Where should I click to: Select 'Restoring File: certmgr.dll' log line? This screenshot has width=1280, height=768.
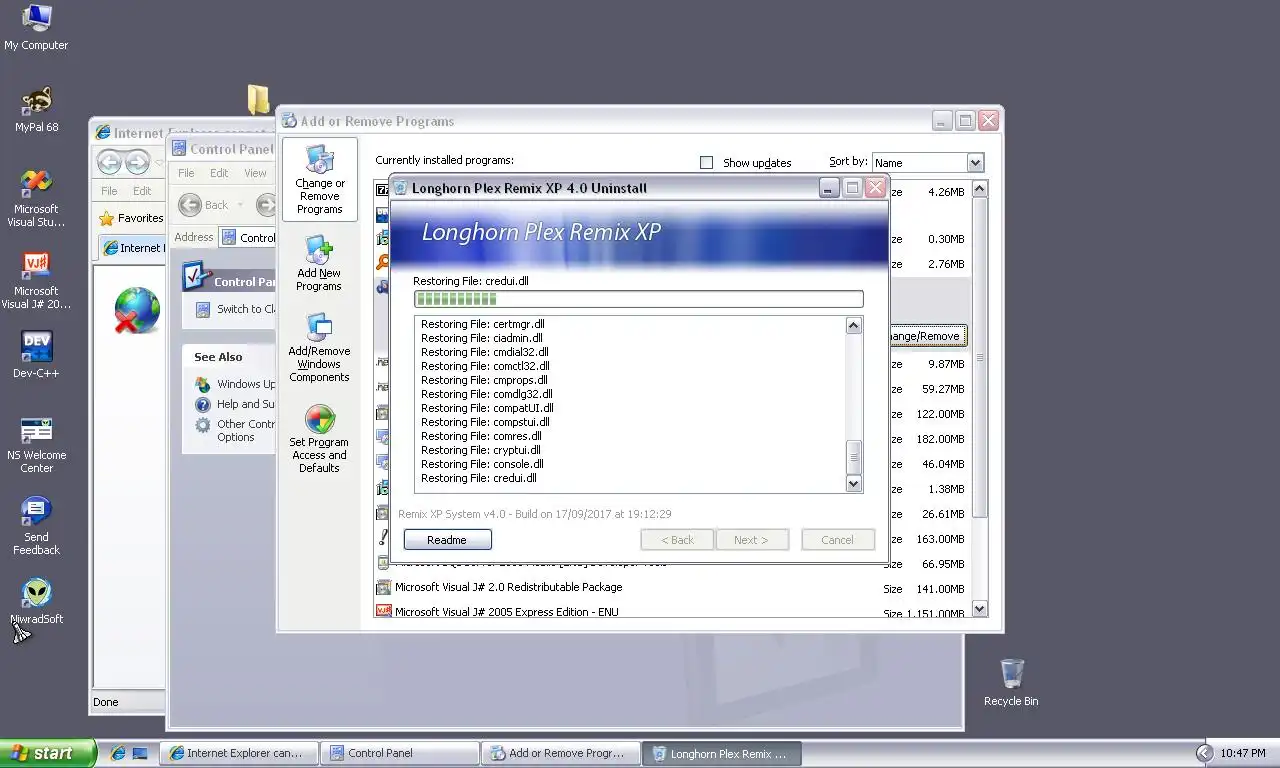pyautogui.click(x=483, y=324)
